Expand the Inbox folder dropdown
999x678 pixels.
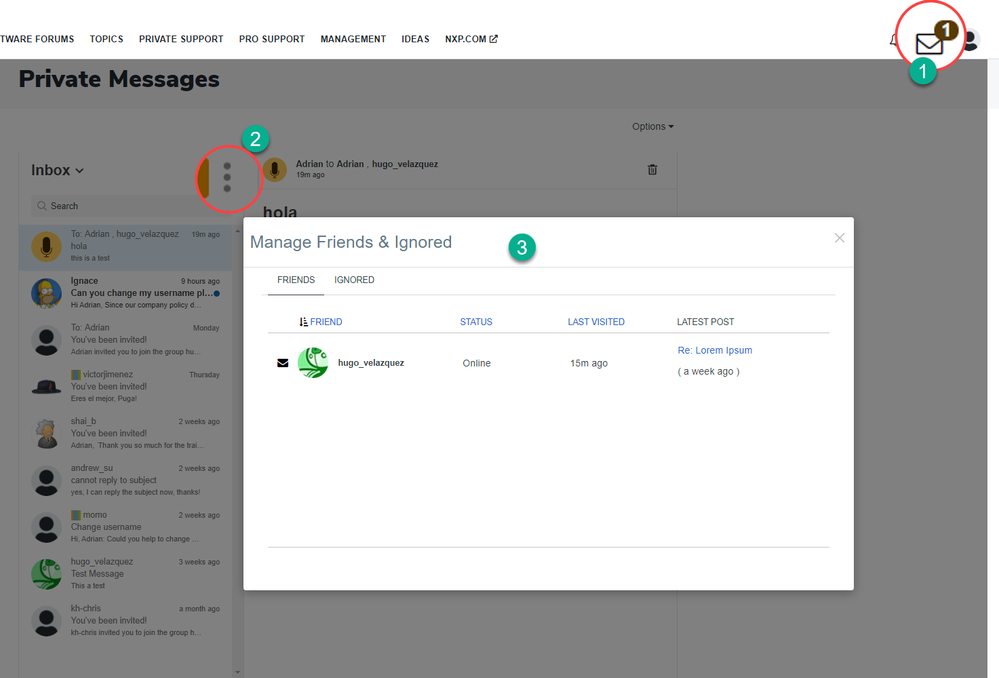pyautogui.click(x=57, y=170)
